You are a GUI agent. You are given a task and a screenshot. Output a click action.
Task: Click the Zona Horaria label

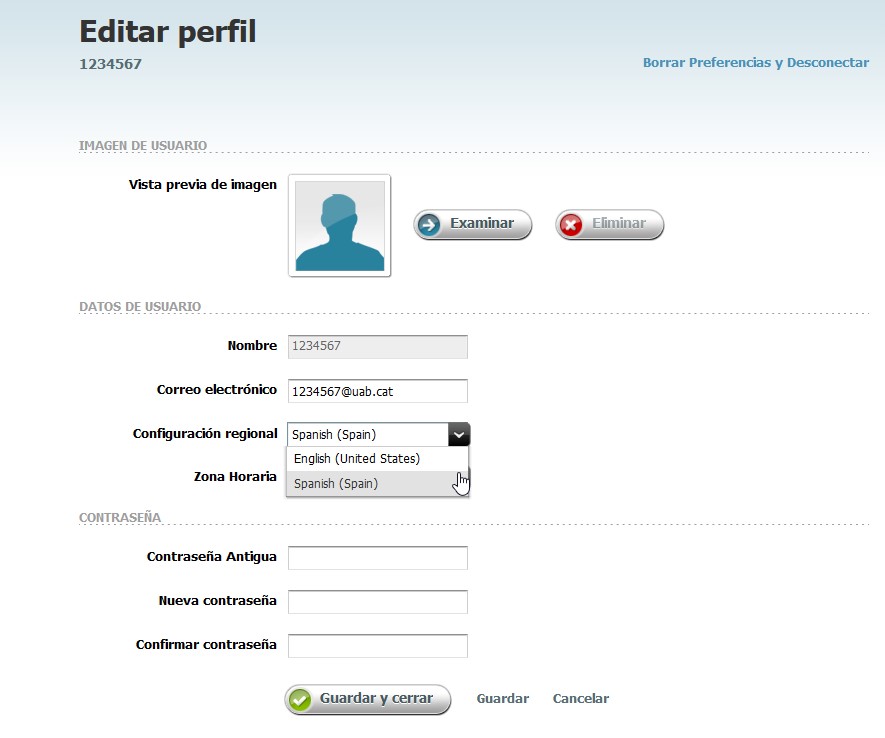click(234, 477)
